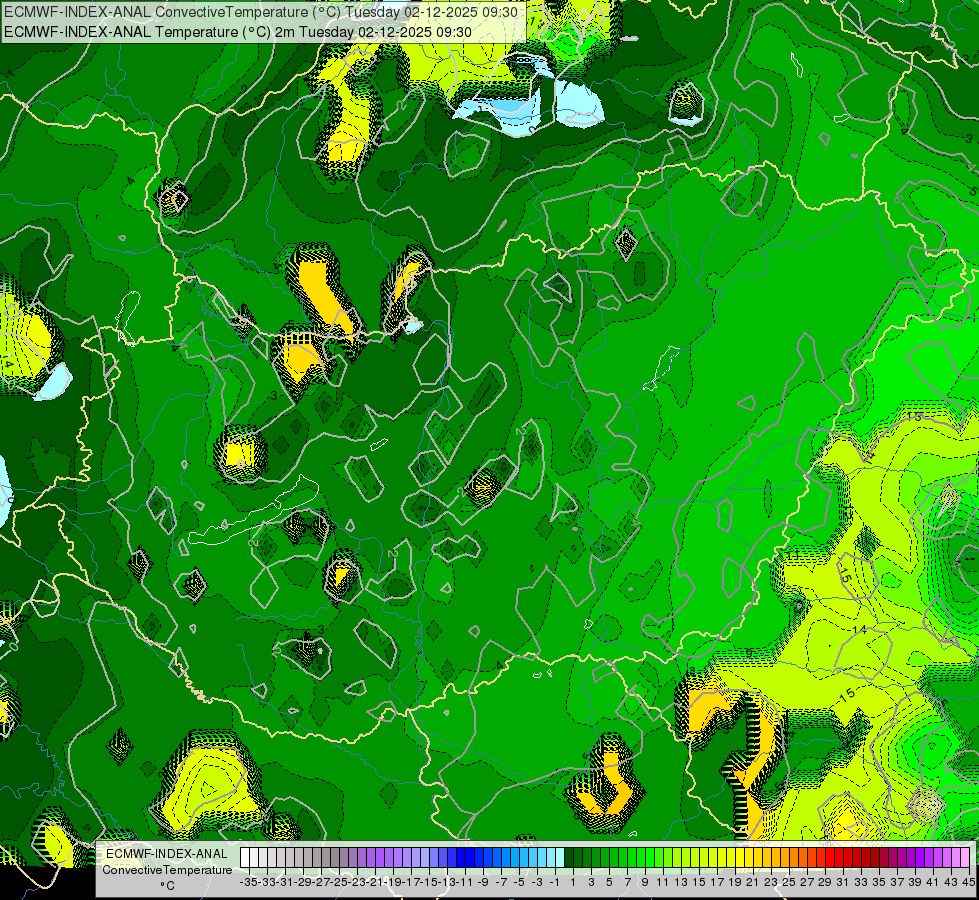Click the 37 legend tick label
979x900 pixels.
coord(897,883)
